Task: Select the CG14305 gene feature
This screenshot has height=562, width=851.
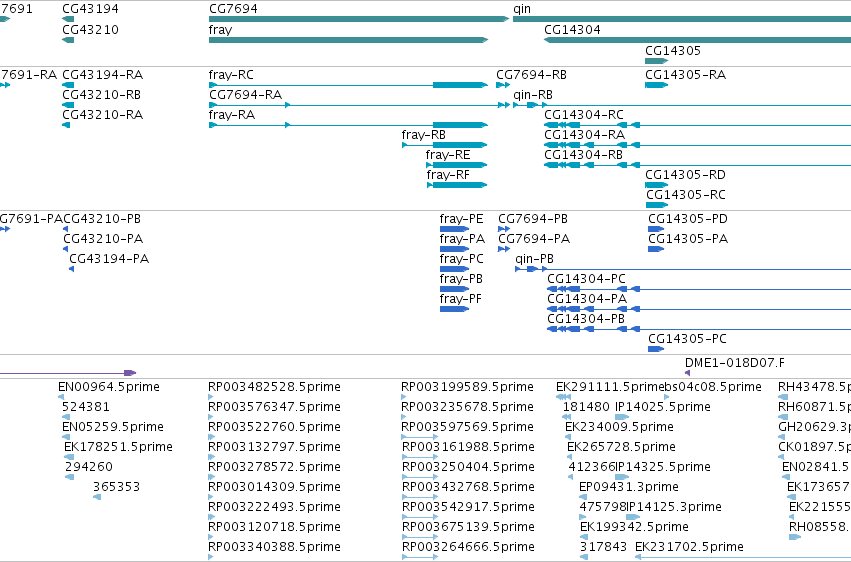Action: [657, 61]
